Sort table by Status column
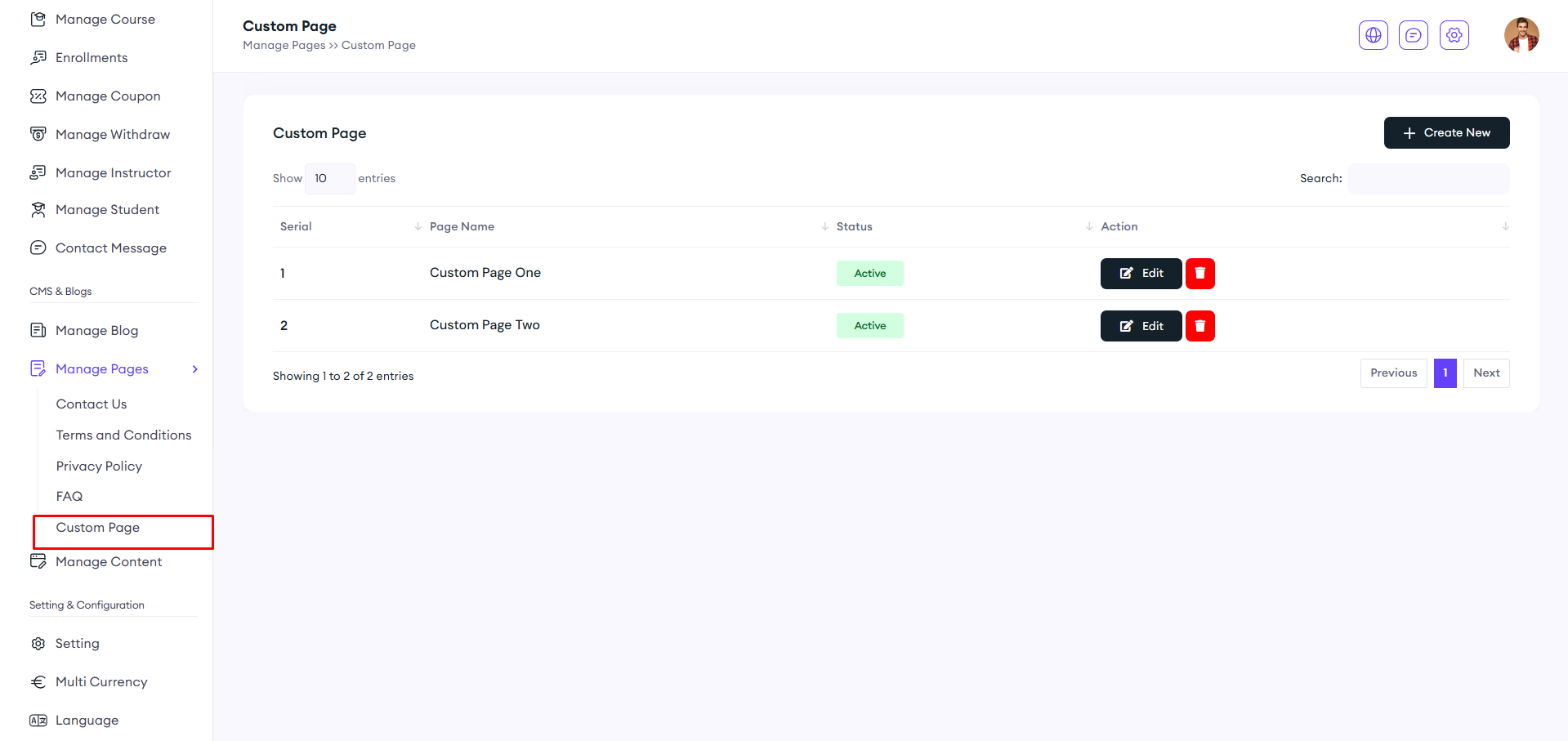This screenshot has width=1568, height=741. pyautogui.click(x=854, y=227)
